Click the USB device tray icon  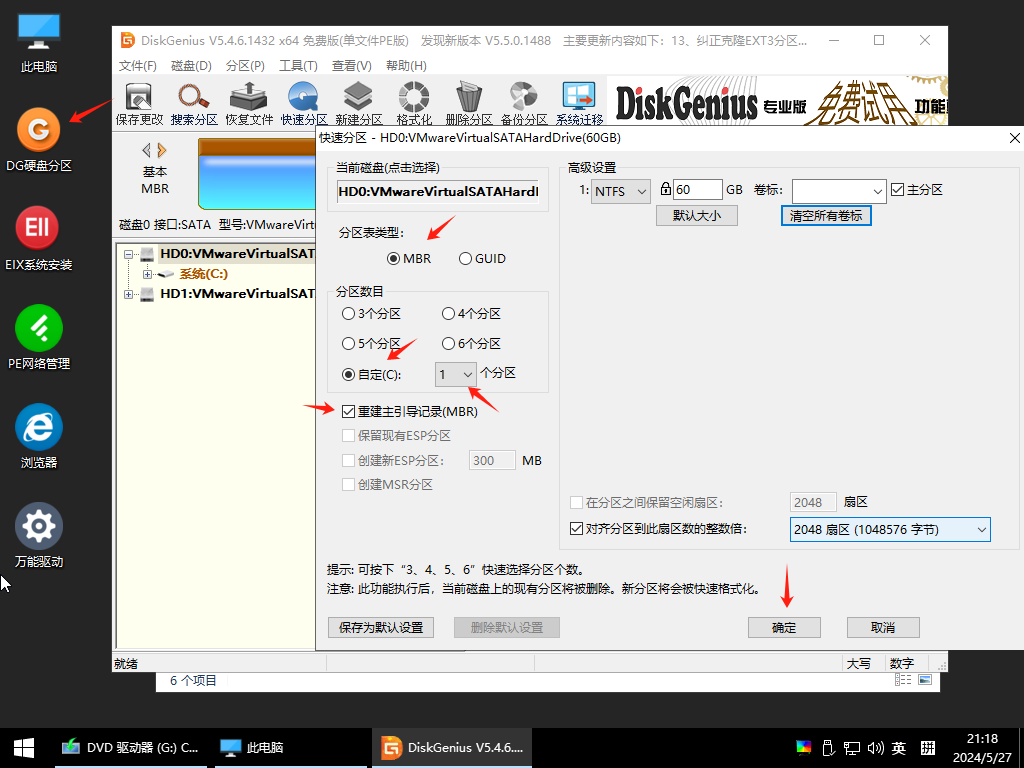[x=828, y=748]
